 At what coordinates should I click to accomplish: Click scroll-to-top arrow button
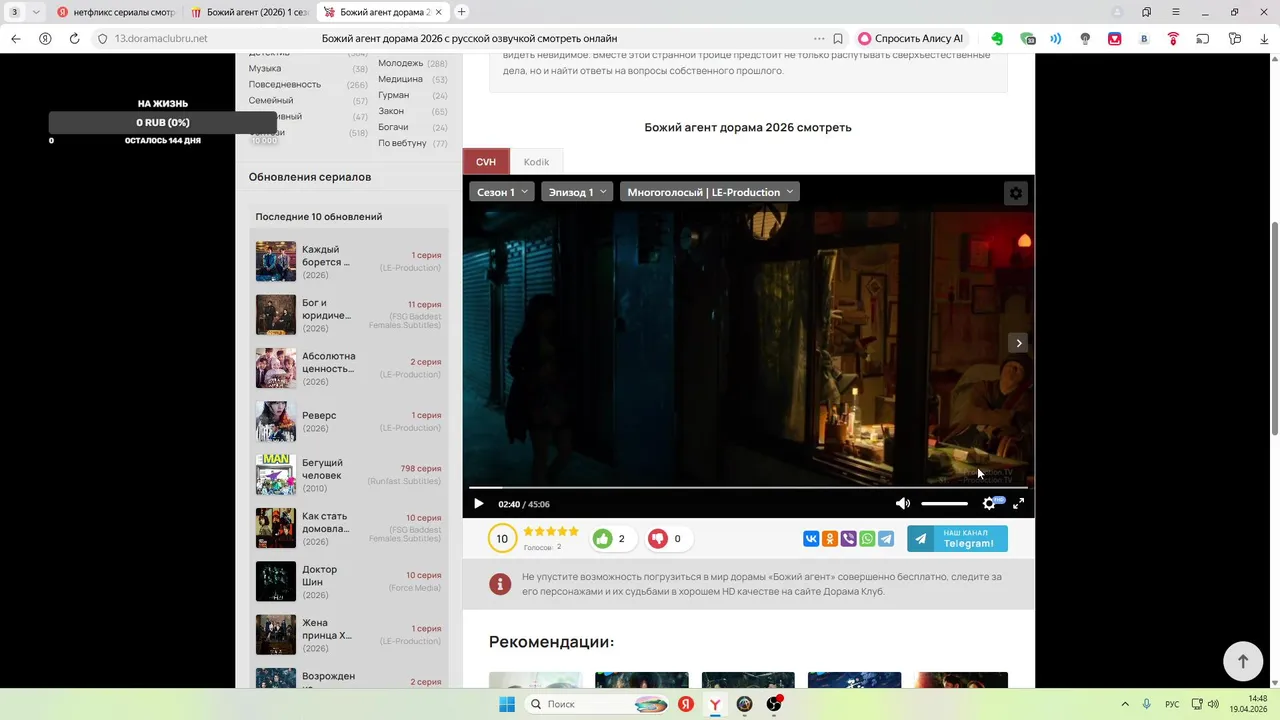tap(1243, 661)
